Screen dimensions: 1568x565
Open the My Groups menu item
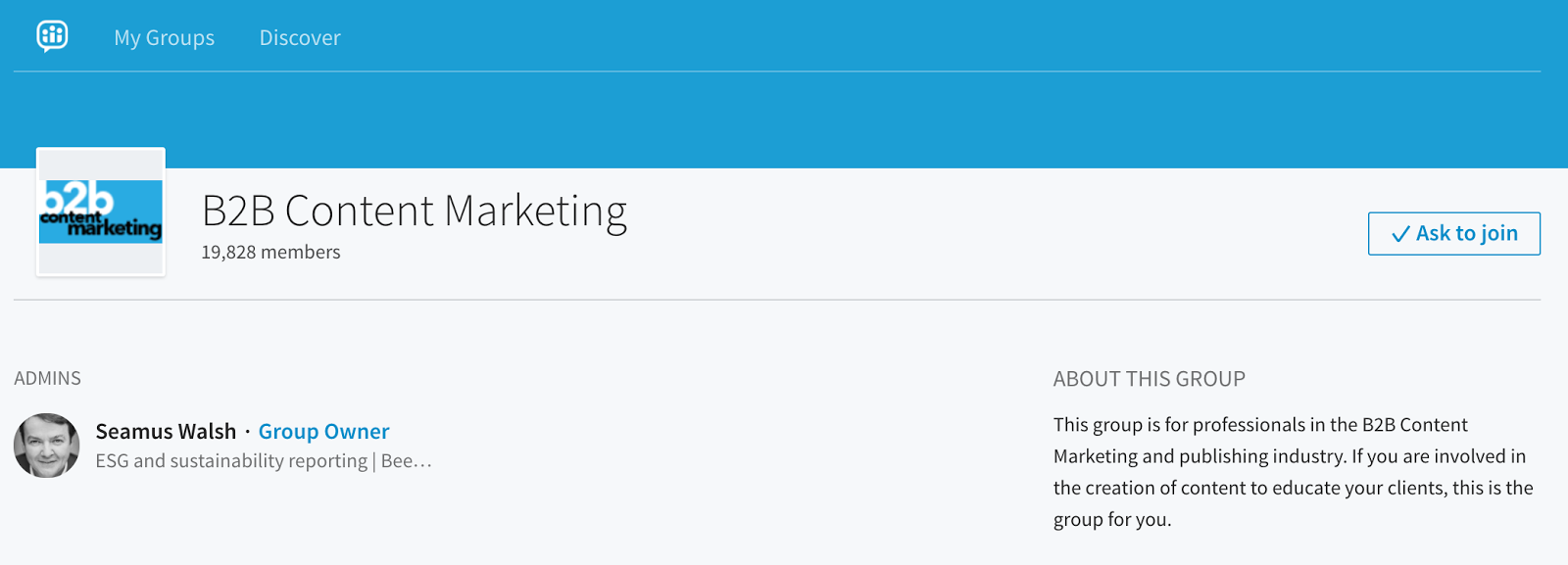click(x=164, y=38)
